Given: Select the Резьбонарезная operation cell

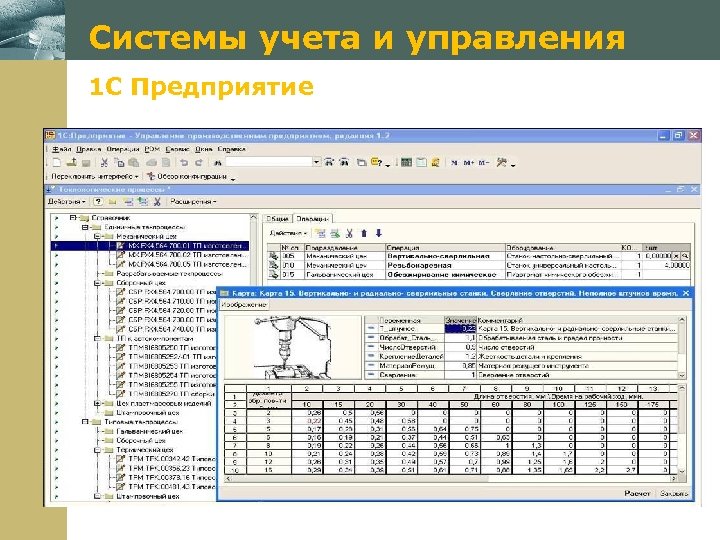Looking at the screenshot, I should click(444, 265).
